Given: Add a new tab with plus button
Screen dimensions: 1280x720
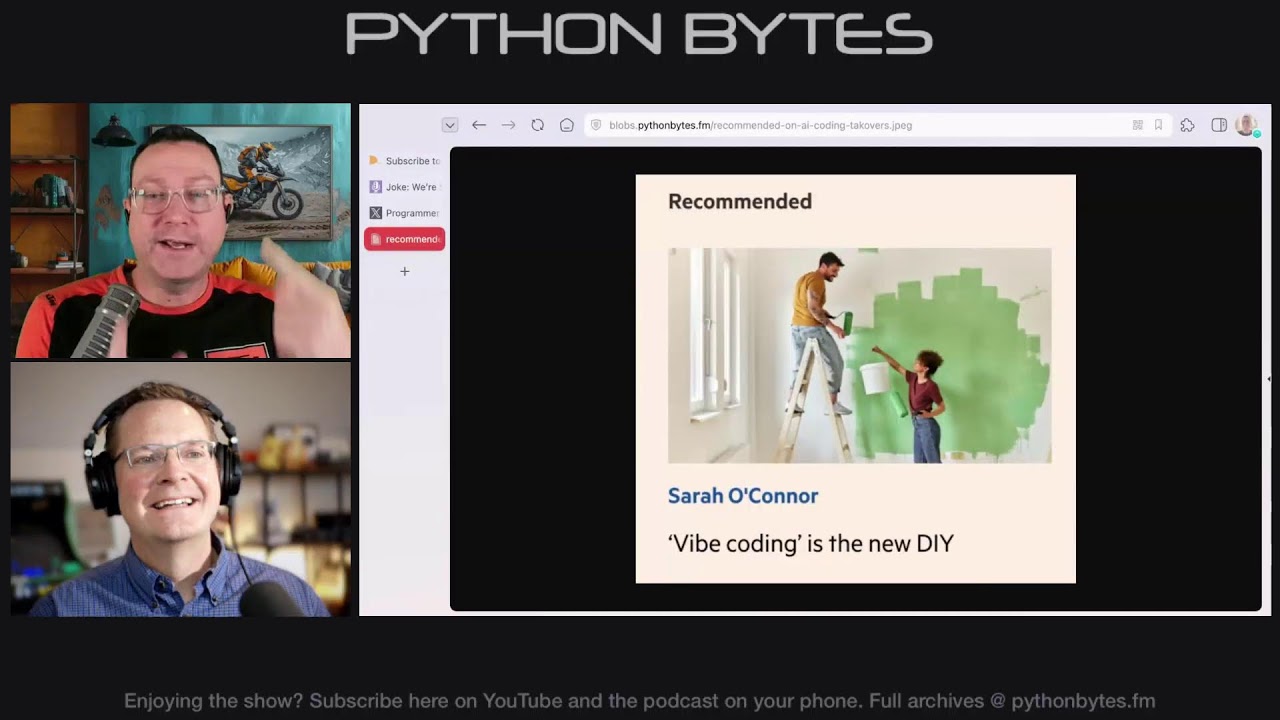Looking at the screenshot, I should 405,271.
